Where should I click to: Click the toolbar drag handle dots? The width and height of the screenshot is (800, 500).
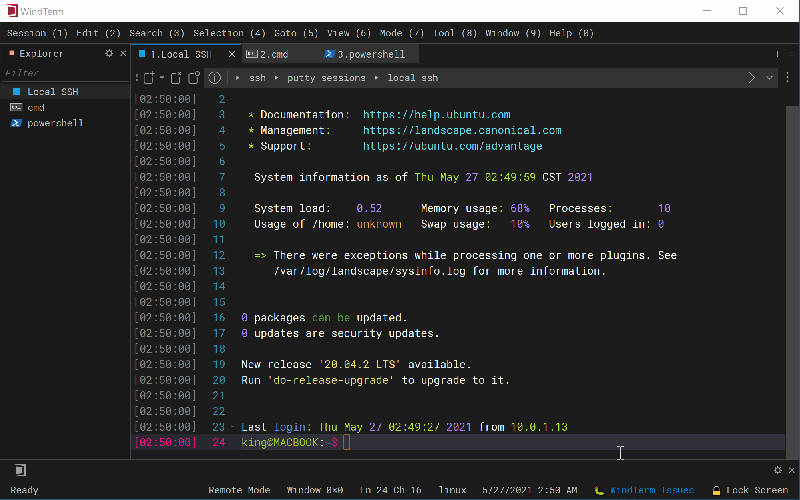coord(137,78)
